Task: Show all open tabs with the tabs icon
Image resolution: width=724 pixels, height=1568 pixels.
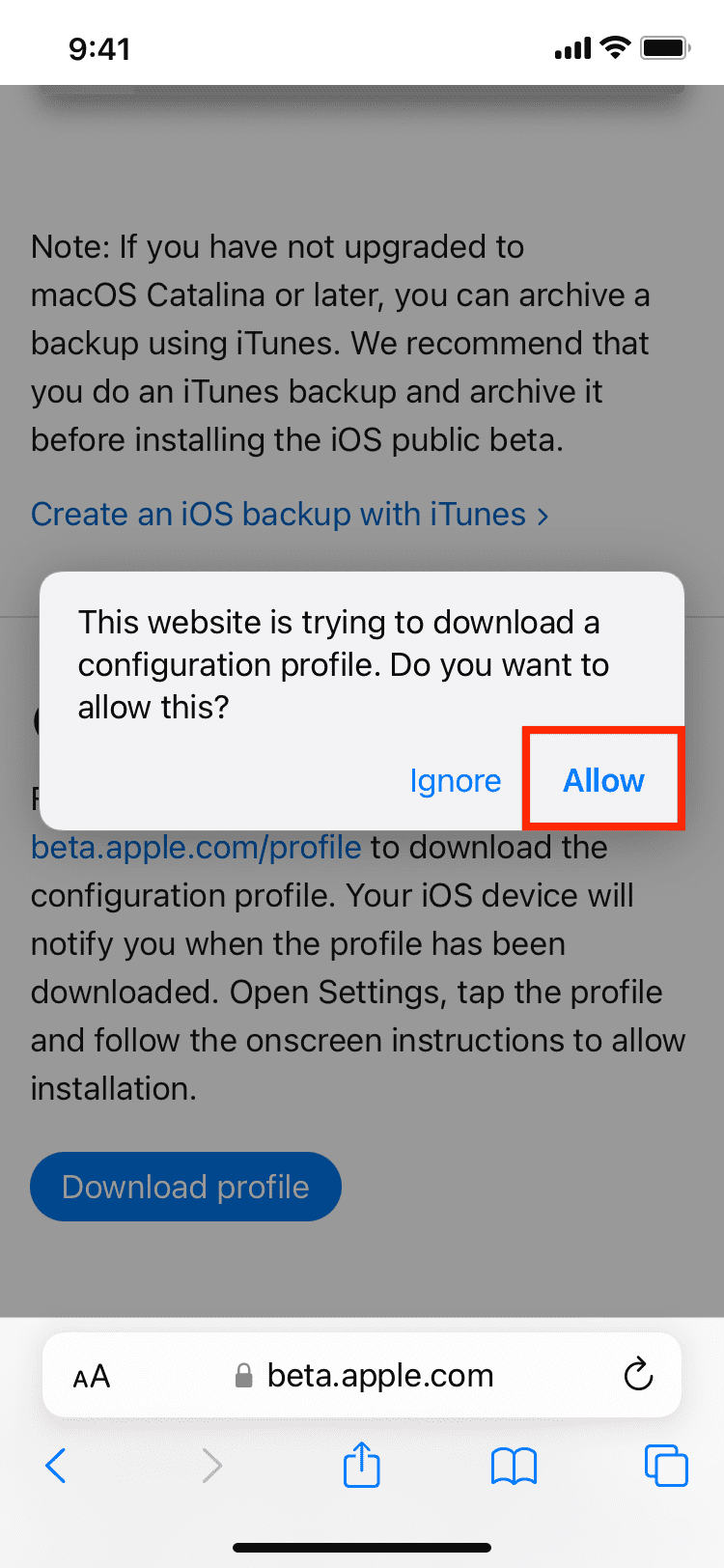Action: 666,1466
